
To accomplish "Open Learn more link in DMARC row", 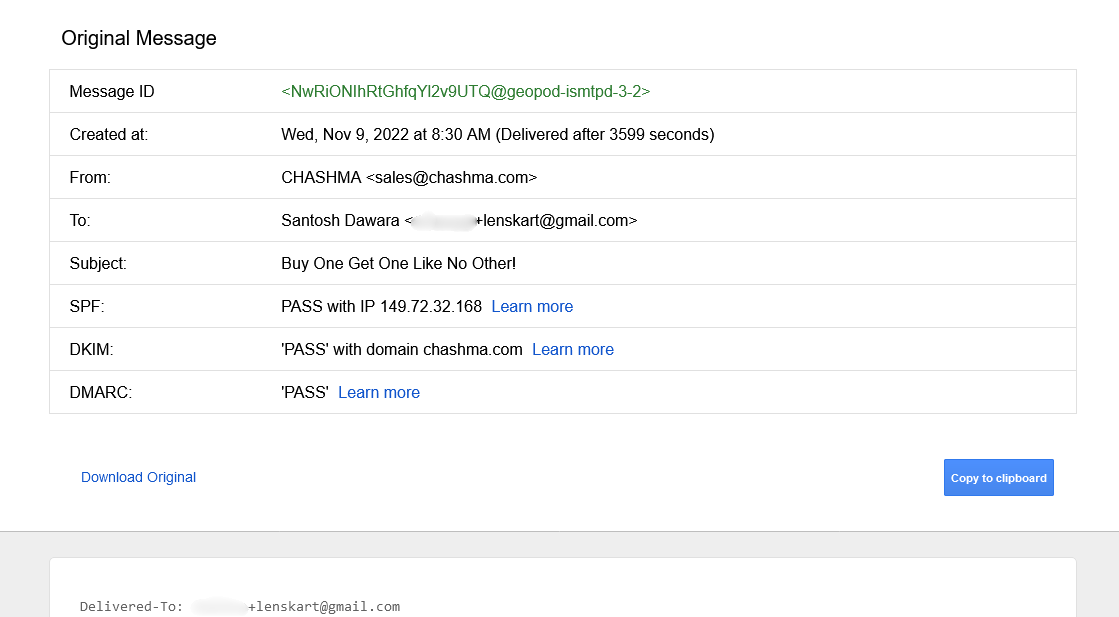I will point(379,392).
